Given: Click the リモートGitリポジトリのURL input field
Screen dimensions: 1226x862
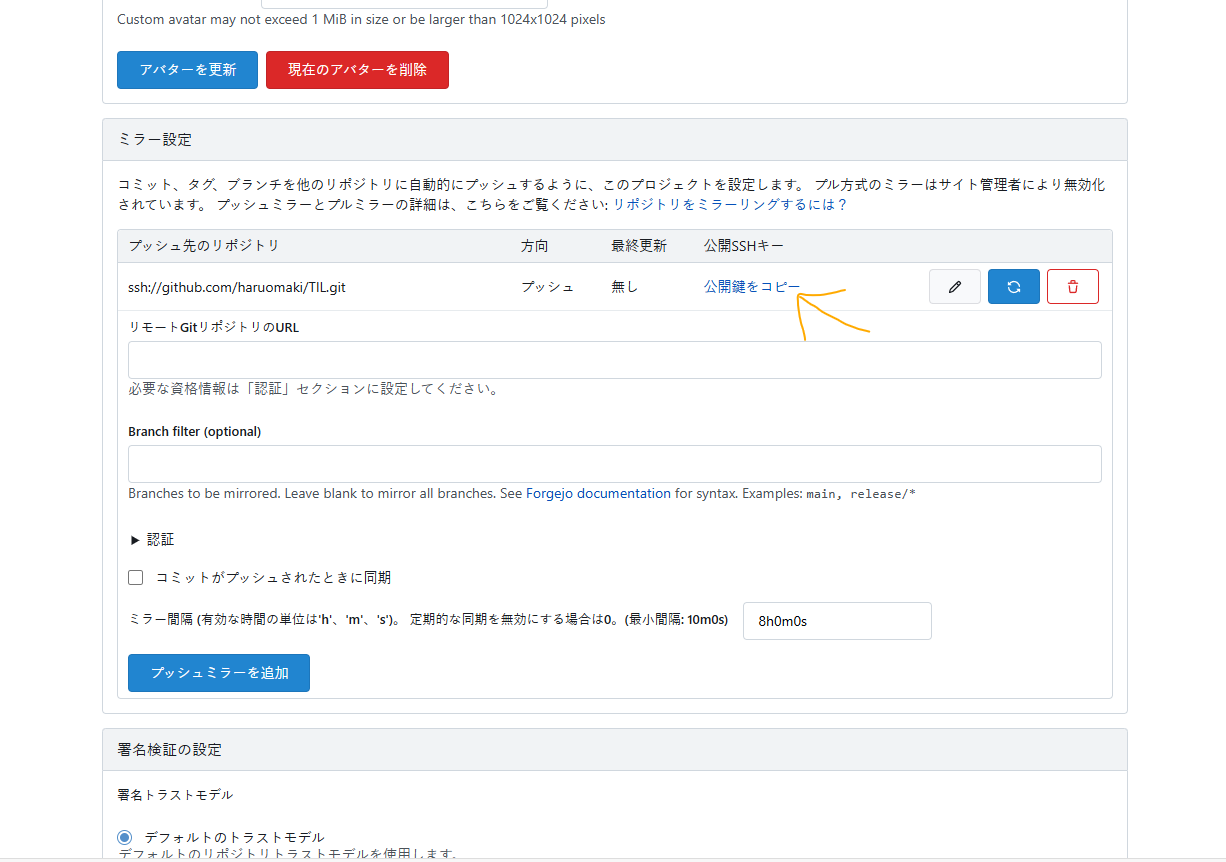Looking at the screenshot, I should (614, 360).
